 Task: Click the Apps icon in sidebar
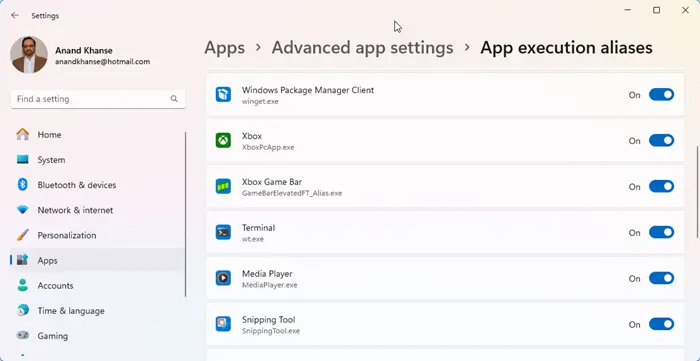[22, 260]
